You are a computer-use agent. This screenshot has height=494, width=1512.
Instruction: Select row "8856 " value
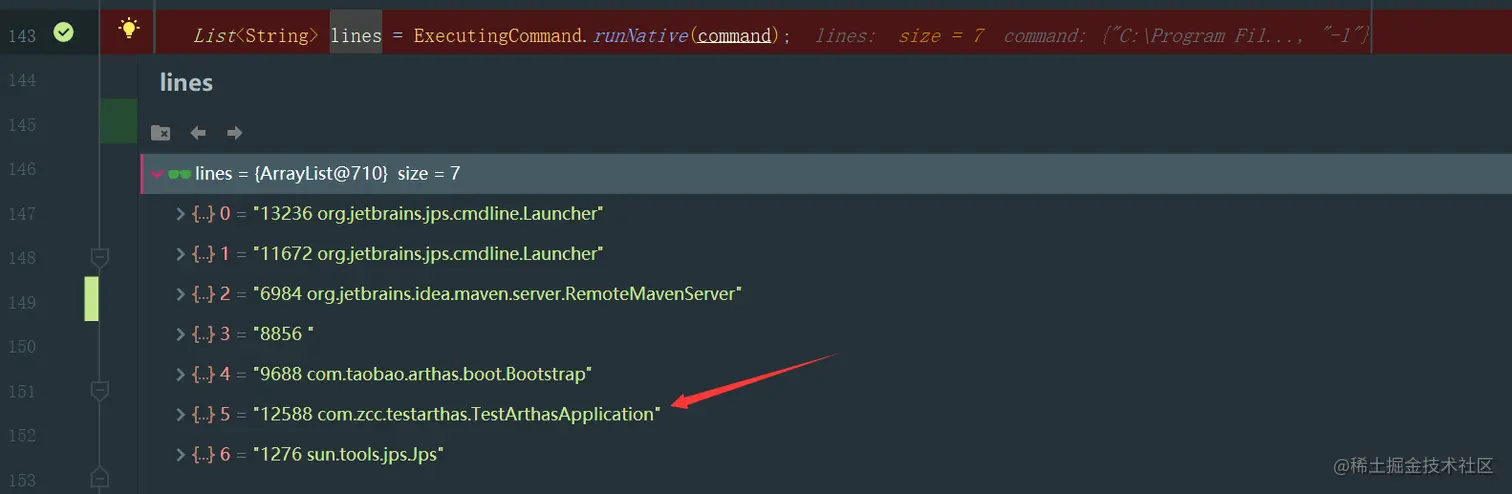[826, 334]
